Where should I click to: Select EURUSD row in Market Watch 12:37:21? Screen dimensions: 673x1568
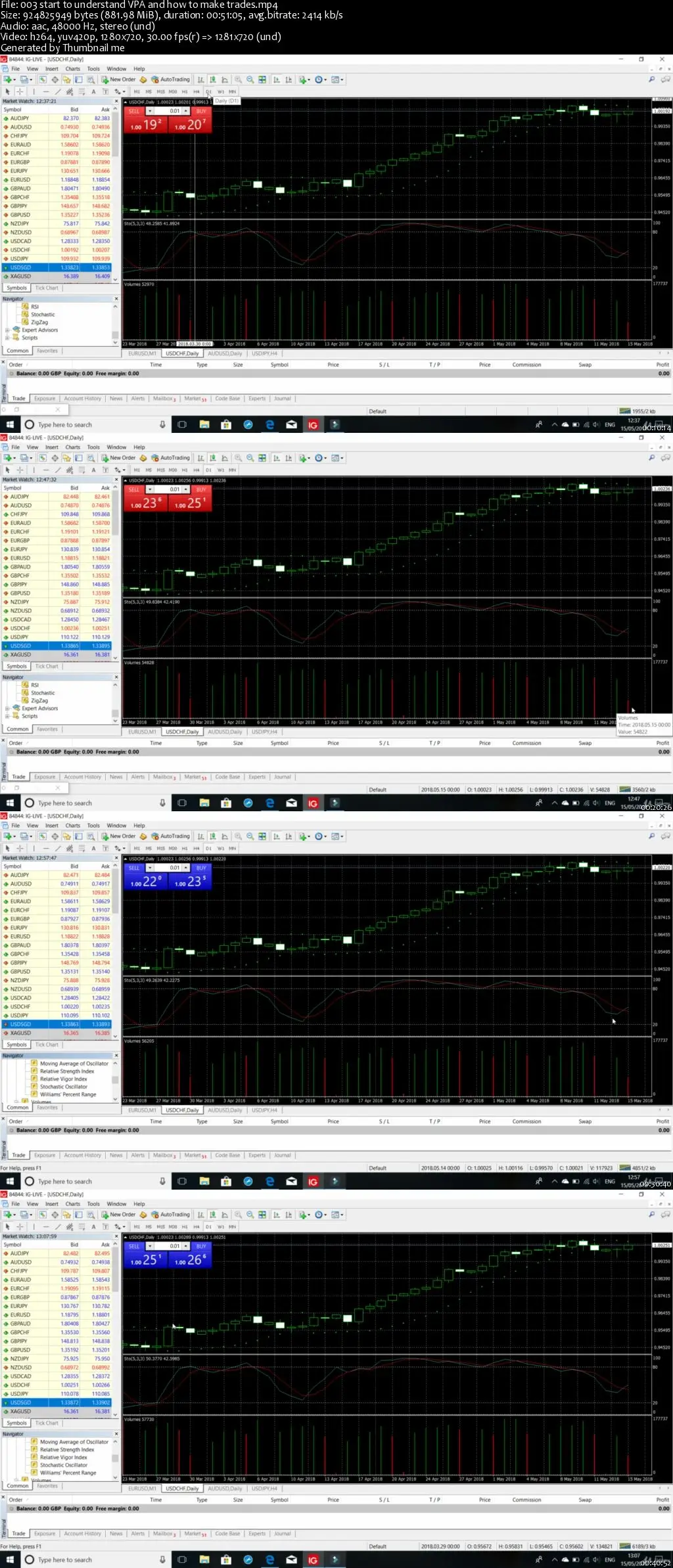click(x=57, y=179)
